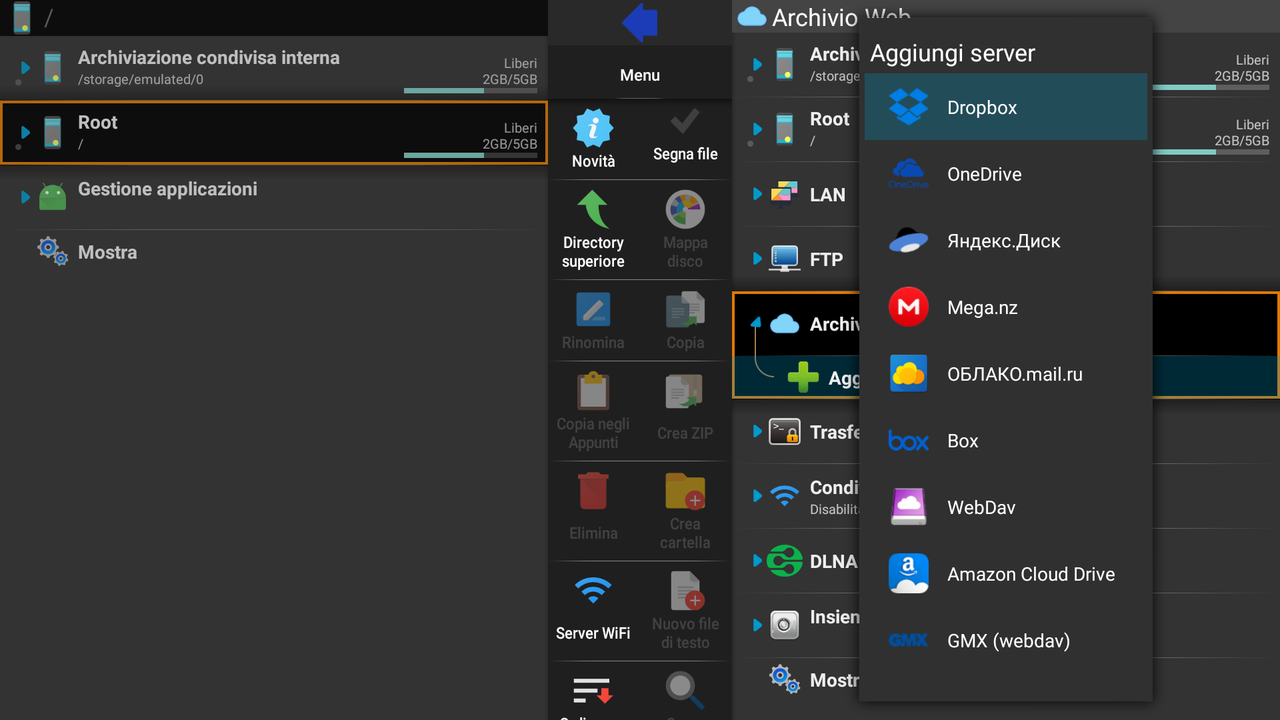Expand DLNA entry
This screenshot has height=720, width=1280.
(x=757, y=561)
